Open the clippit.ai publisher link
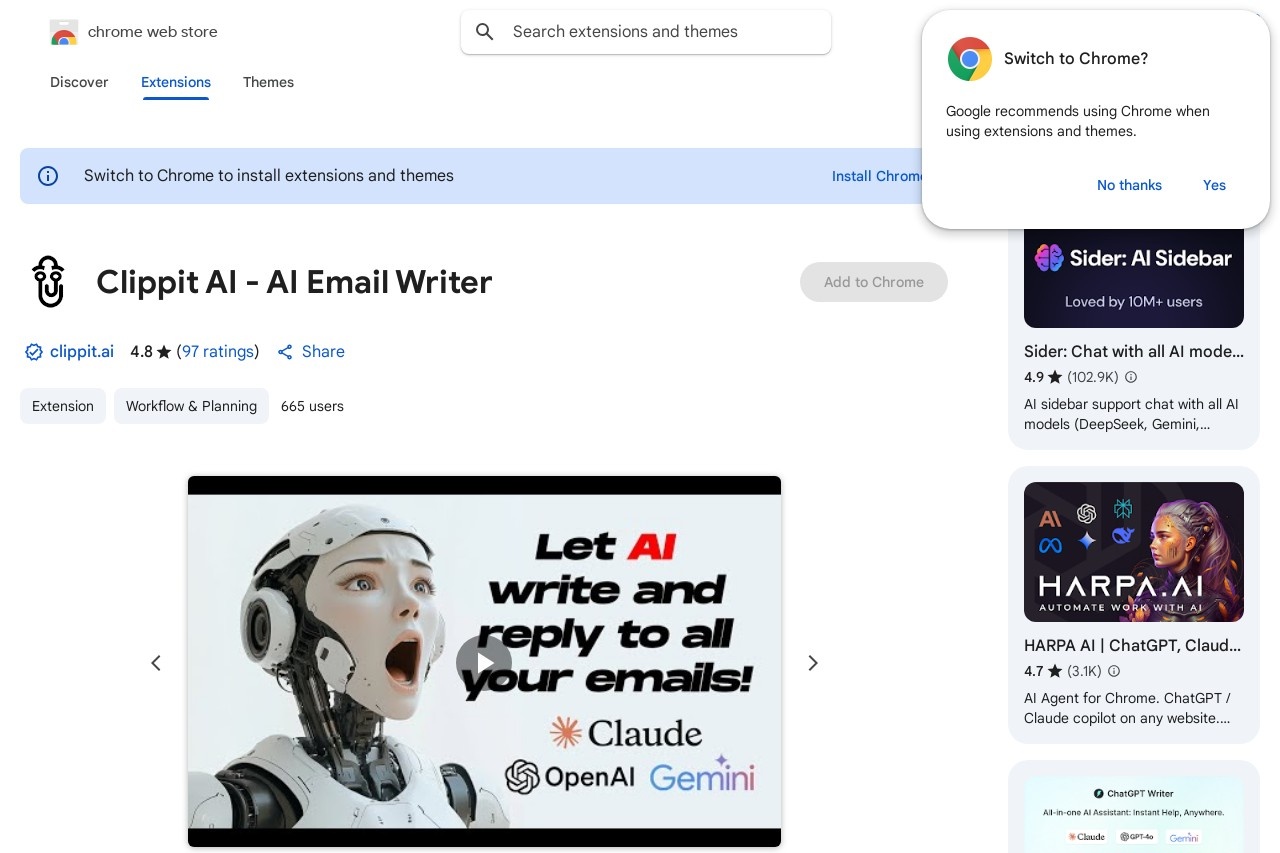Image resolution: width=1280 pixels, height=853 pixels. click(x=82, y=352)
